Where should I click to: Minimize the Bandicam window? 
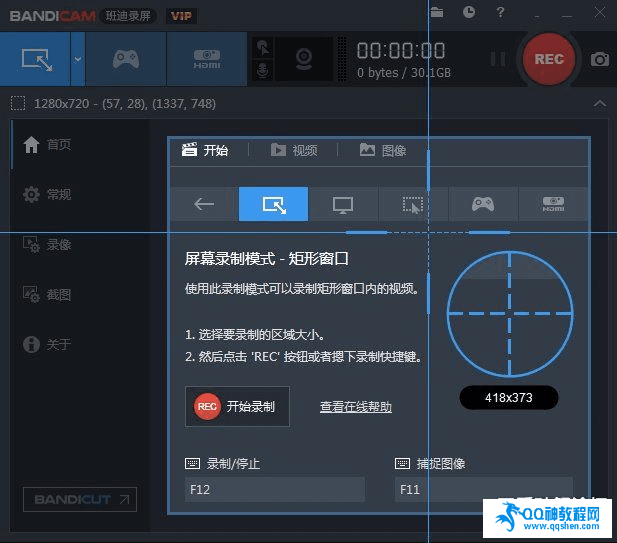click(567, 14)
